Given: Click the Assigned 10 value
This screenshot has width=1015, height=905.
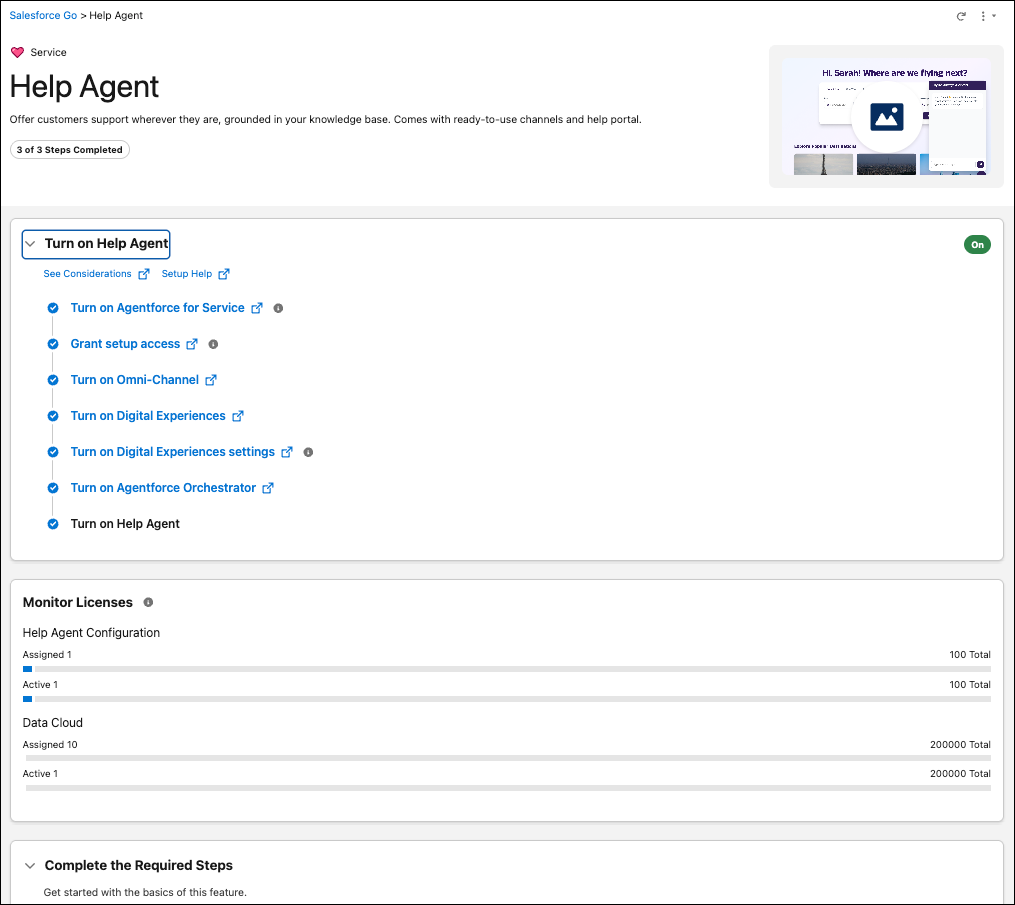Looking at the screenshot, I should (x=50, y=744).
